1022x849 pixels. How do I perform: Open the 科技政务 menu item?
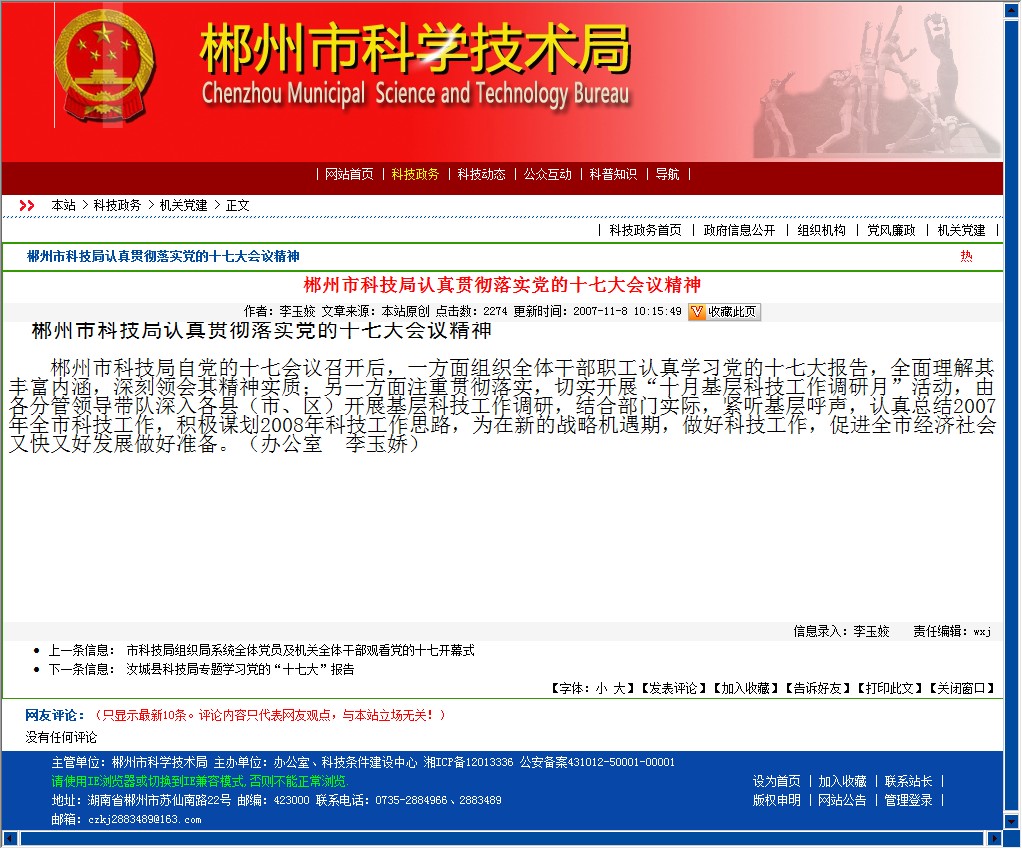point(415,174)
